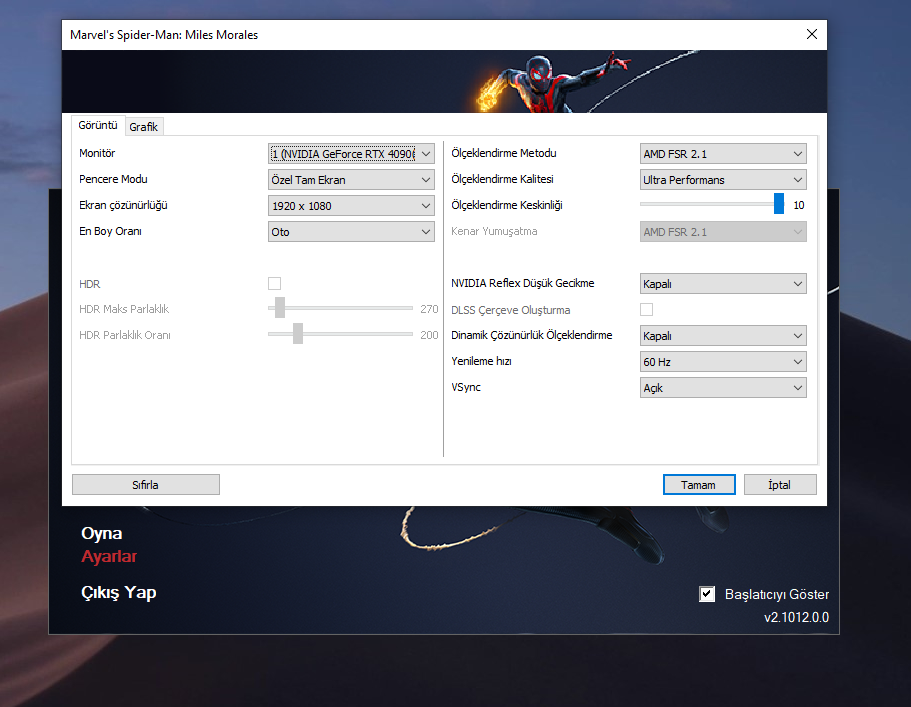Viewport: 911px width, 707px height.
Task: Click the HDR Parlaklık Oranı slider handle
Action: tap(298, 334)
